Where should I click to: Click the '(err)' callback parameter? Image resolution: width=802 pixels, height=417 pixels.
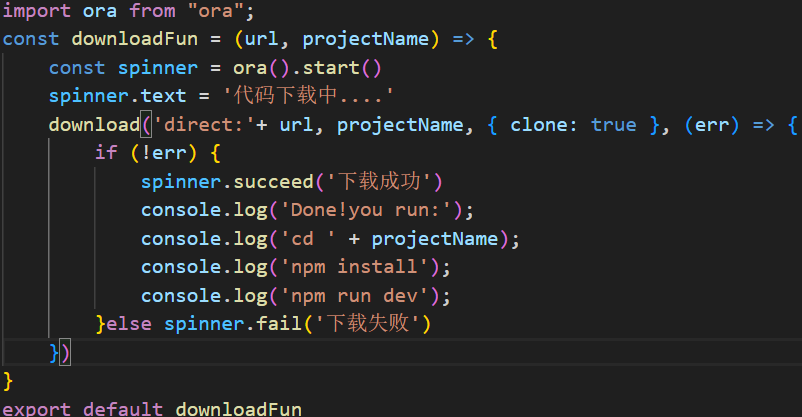pos(711,125)
